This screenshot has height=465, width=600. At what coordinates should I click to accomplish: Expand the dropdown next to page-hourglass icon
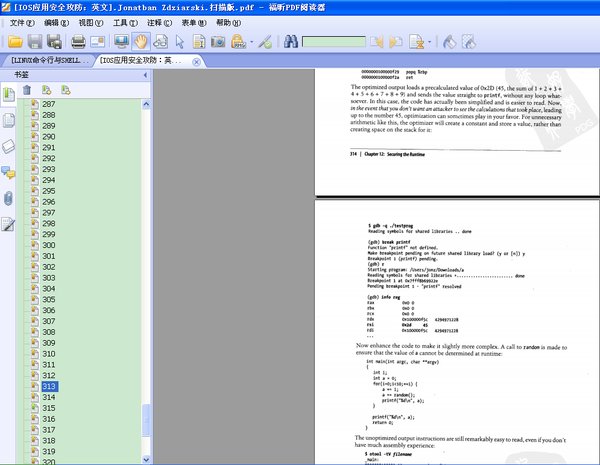coord(427,43)
